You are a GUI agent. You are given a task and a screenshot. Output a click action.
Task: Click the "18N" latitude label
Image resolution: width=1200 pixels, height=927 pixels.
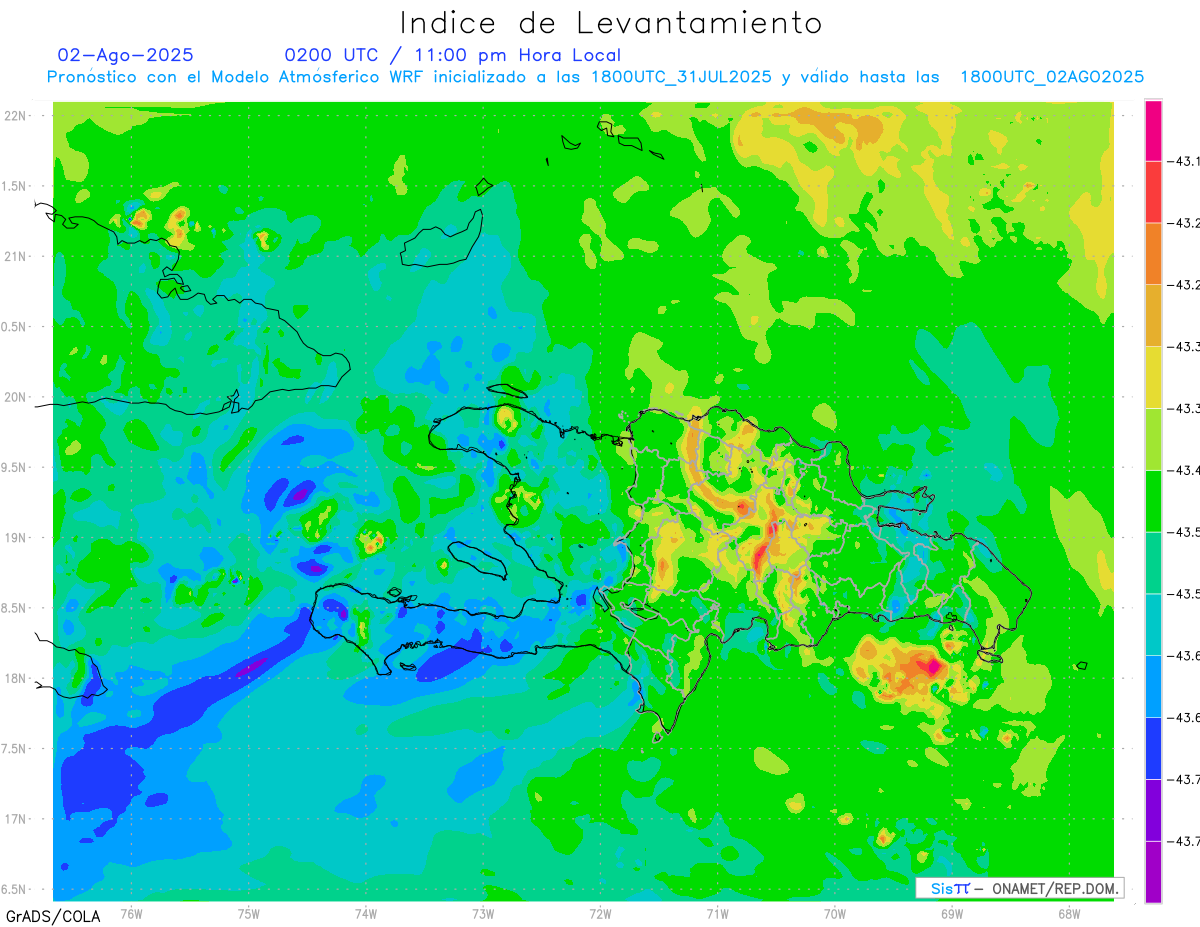[x=16, y=678]
